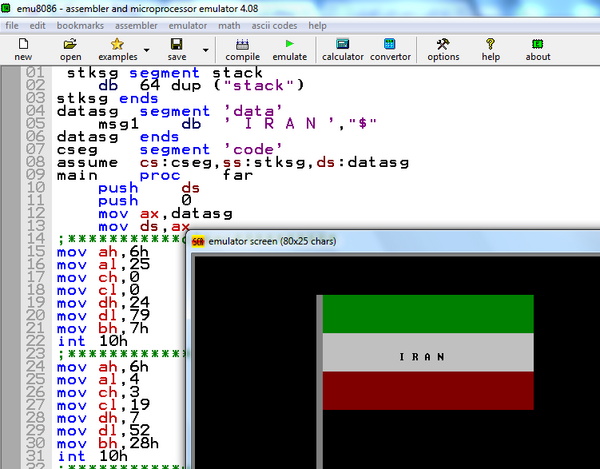This screenshot has width=600, height=469.
Task: Click 'mov dl,52' on line 29
Action: 103,431
